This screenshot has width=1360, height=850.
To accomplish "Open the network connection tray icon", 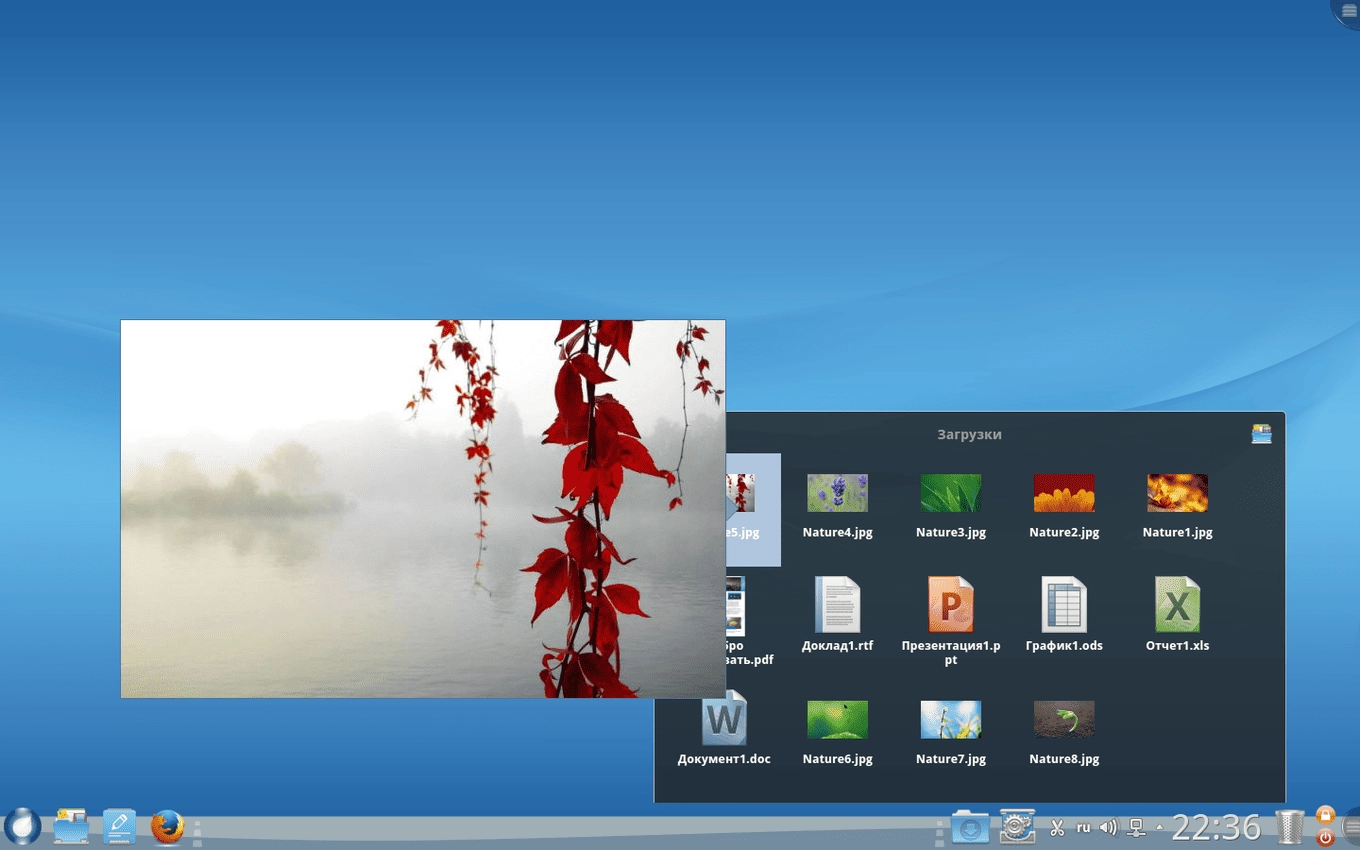I will 1136,828.
